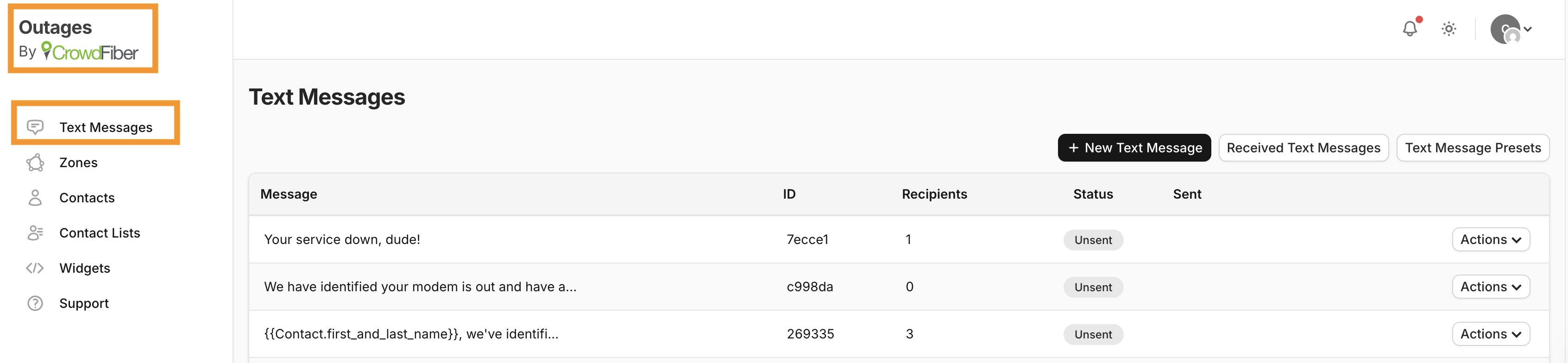
Task: Open the Contact Lists sidebar item
Action: point(100,233)
